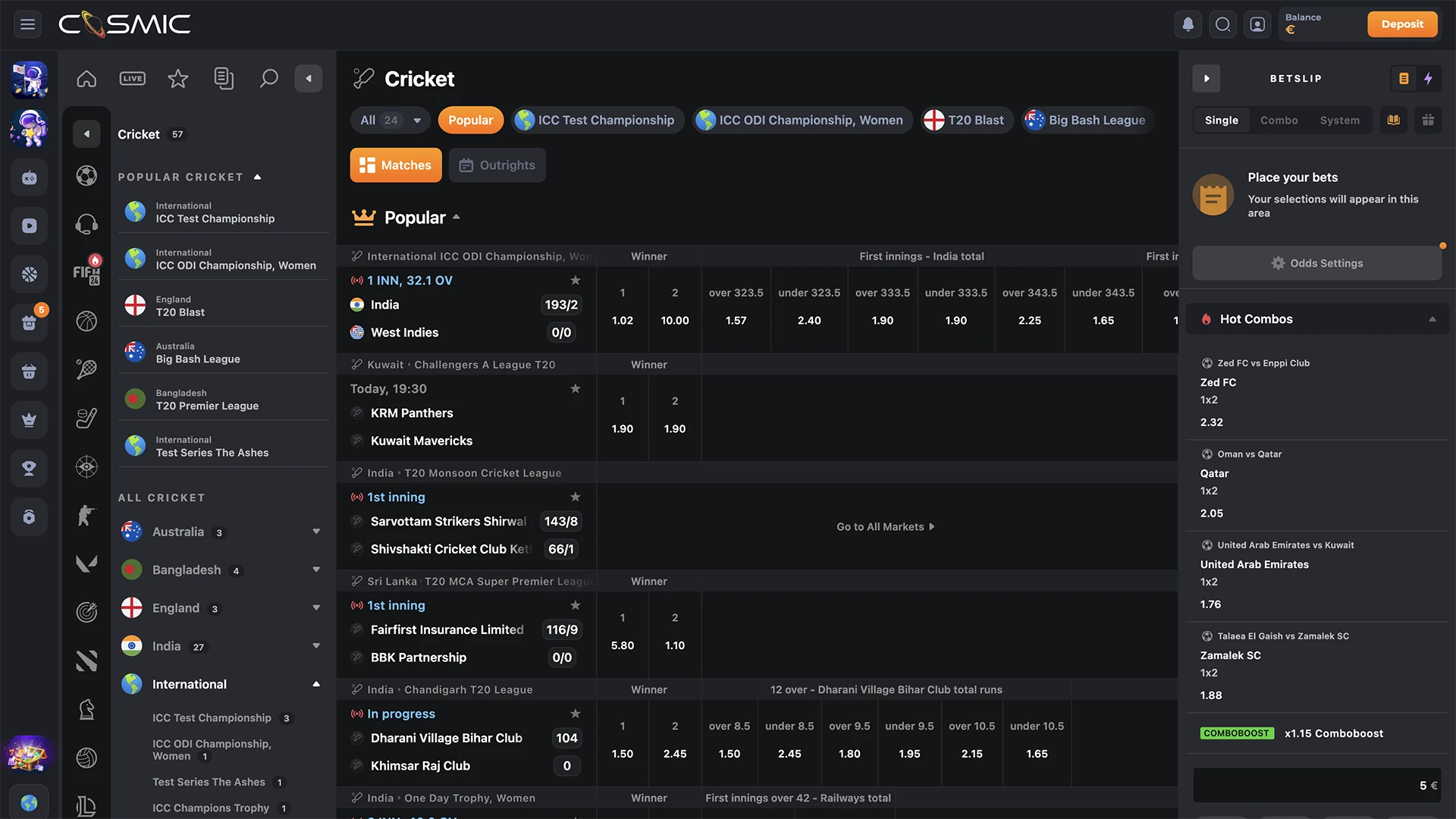
Task: Select over 323.5 odds 1.57
Action: (736, 309)
